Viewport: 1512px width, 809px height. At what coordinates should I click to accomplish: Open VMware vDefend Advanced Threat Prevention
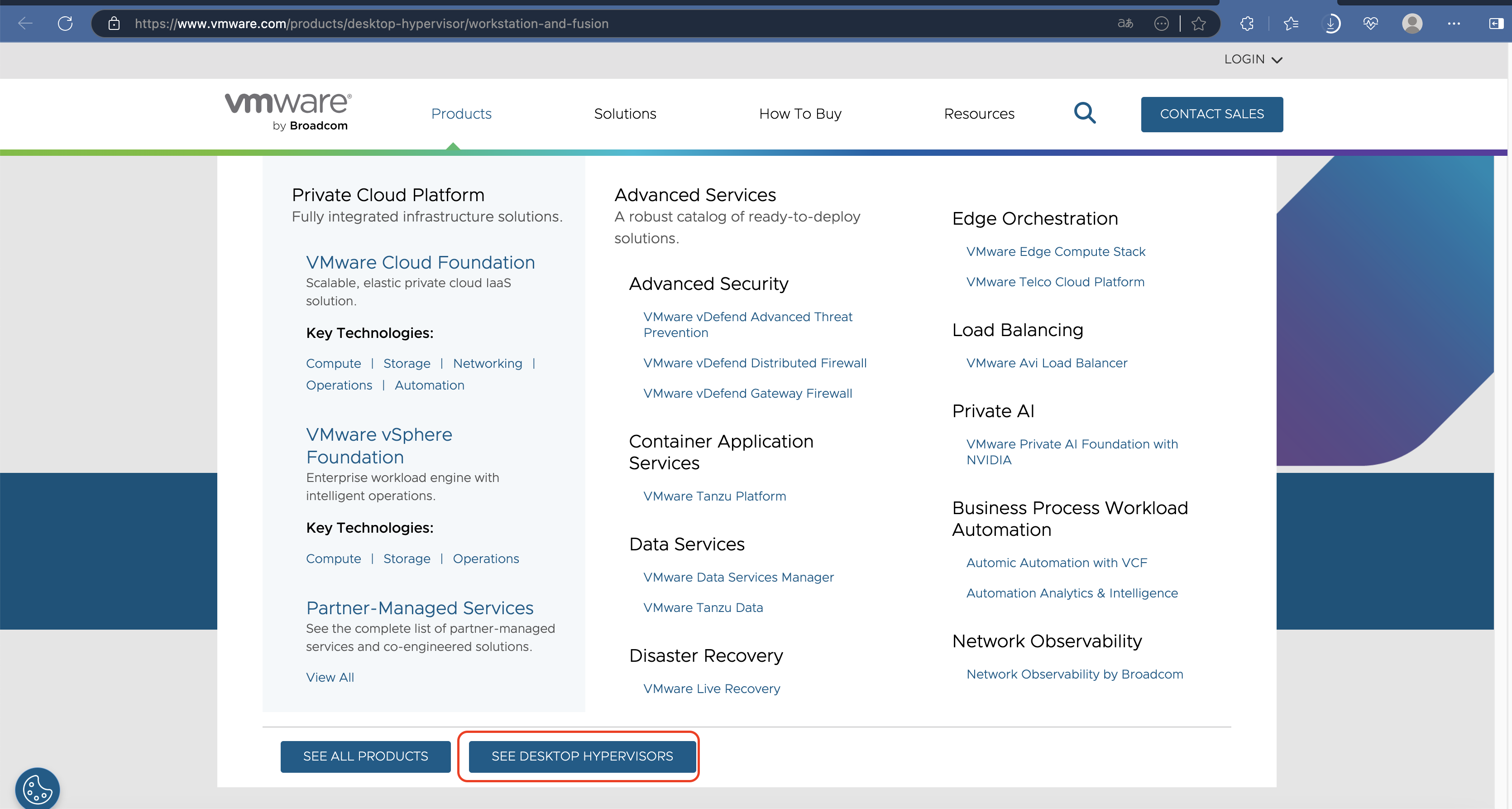coord(748,324)
